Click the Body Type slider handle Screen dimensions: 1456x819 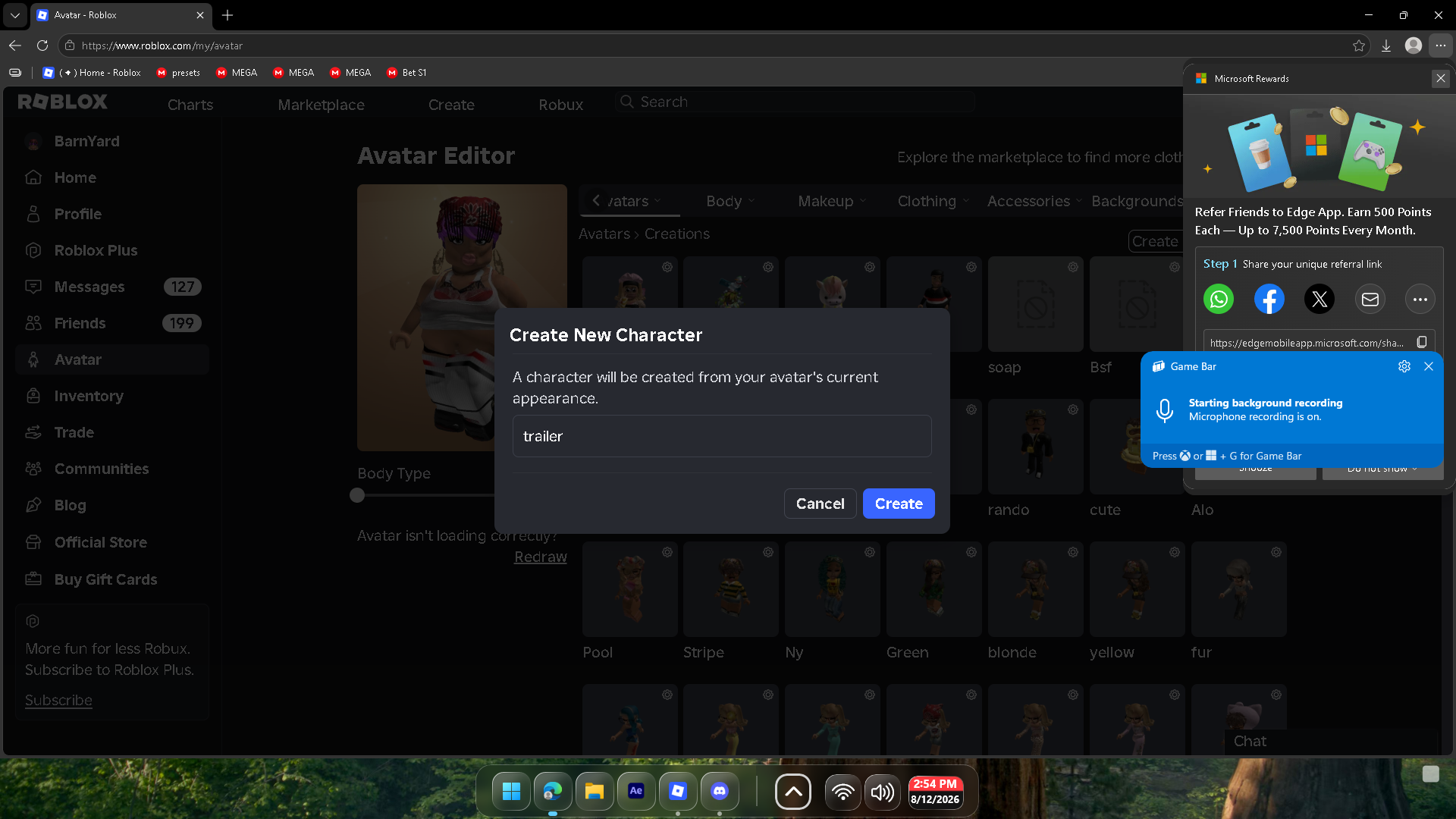(357, 495)
